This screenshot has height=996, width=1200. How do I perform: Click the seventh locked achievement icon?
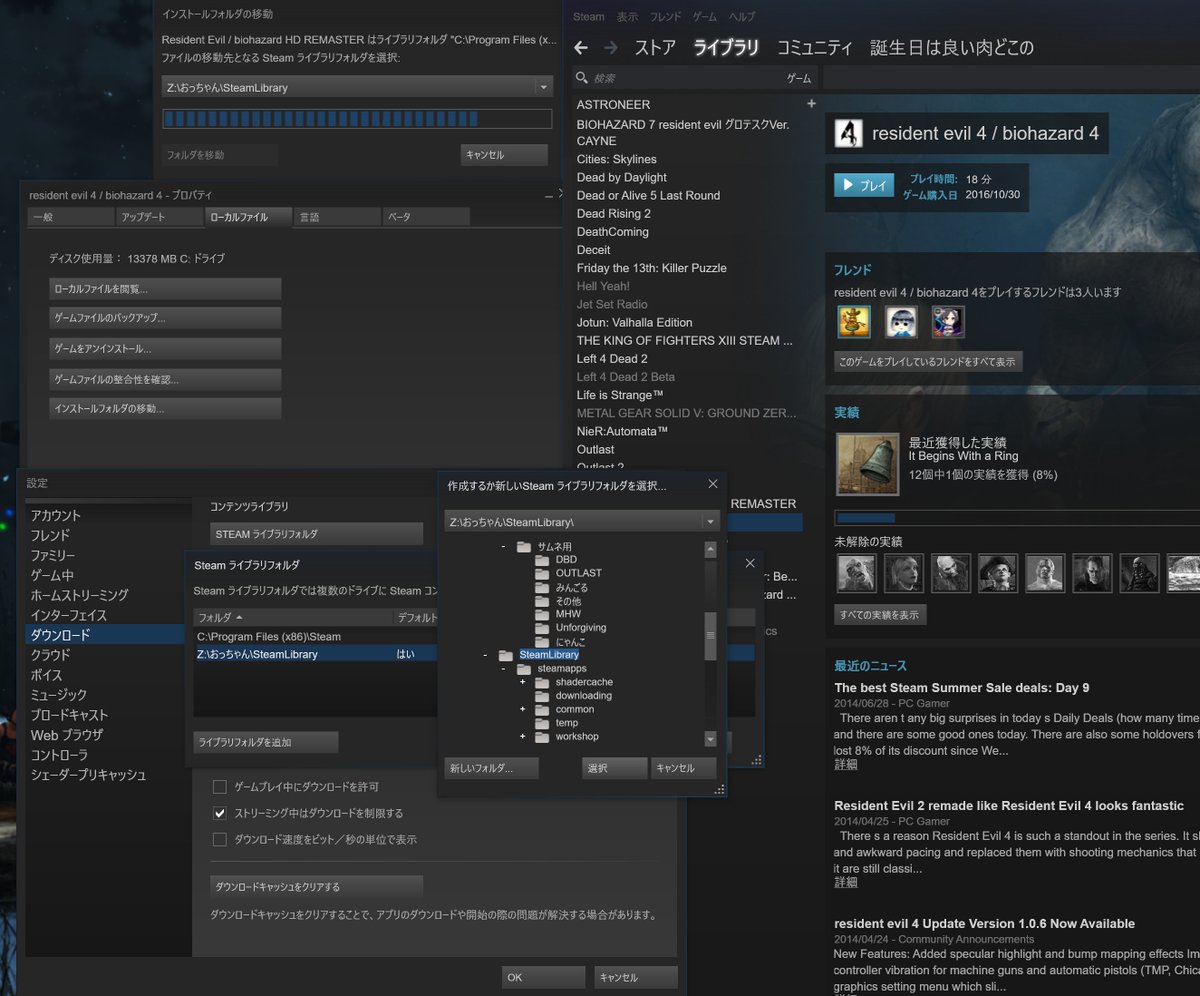tap(1139, 573)
